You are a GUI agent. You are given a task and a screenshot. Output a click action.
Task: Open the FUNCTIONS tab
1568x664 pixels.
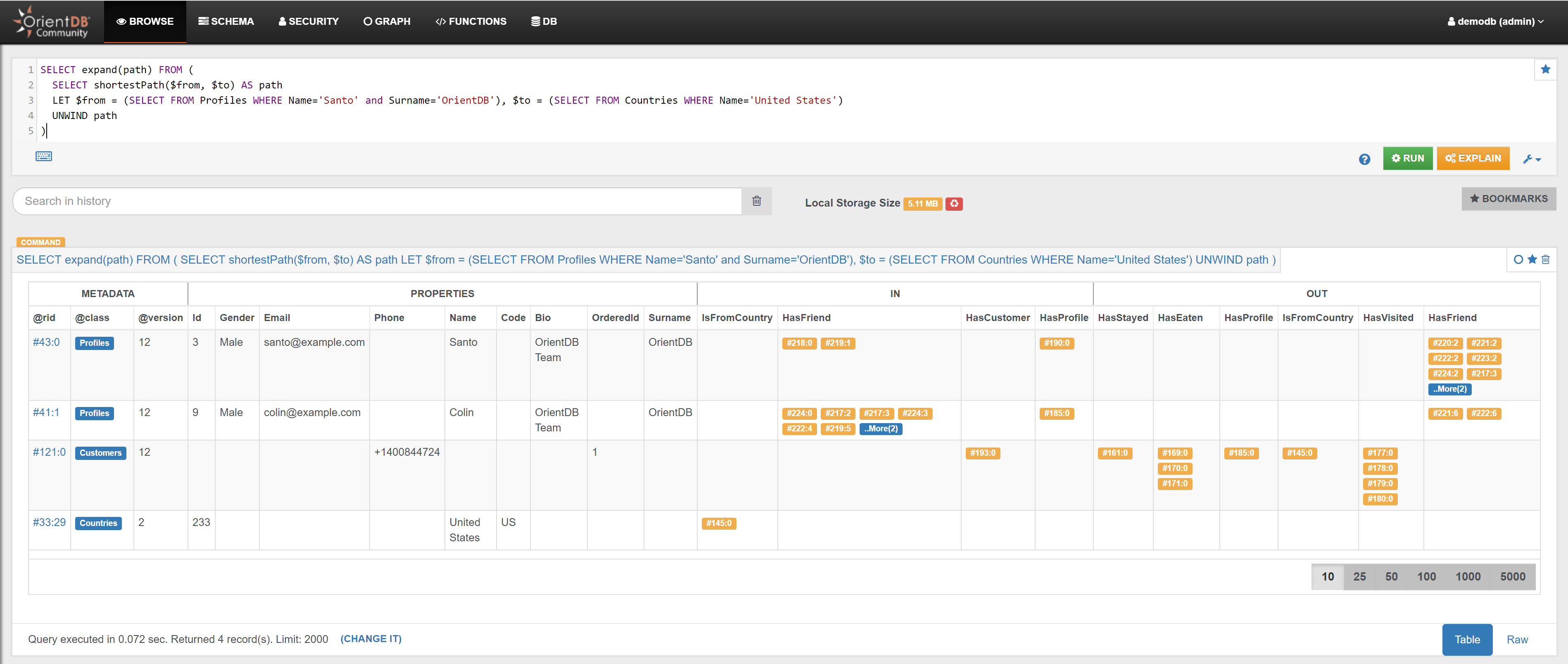470,21
